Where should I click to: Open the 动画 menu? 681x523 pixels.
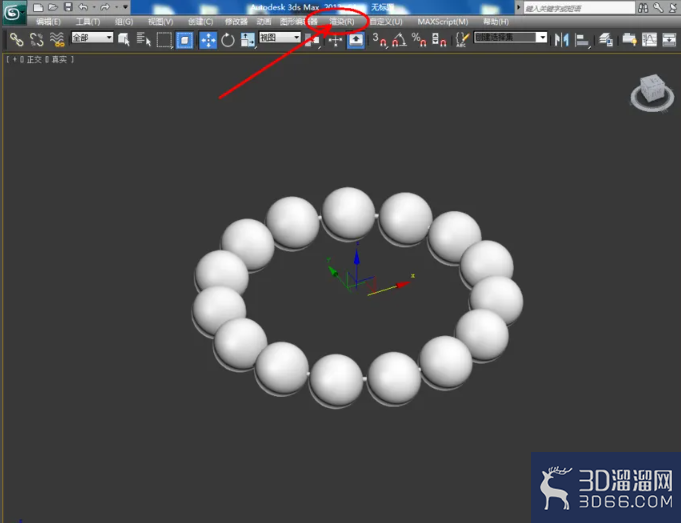[264, 22]
